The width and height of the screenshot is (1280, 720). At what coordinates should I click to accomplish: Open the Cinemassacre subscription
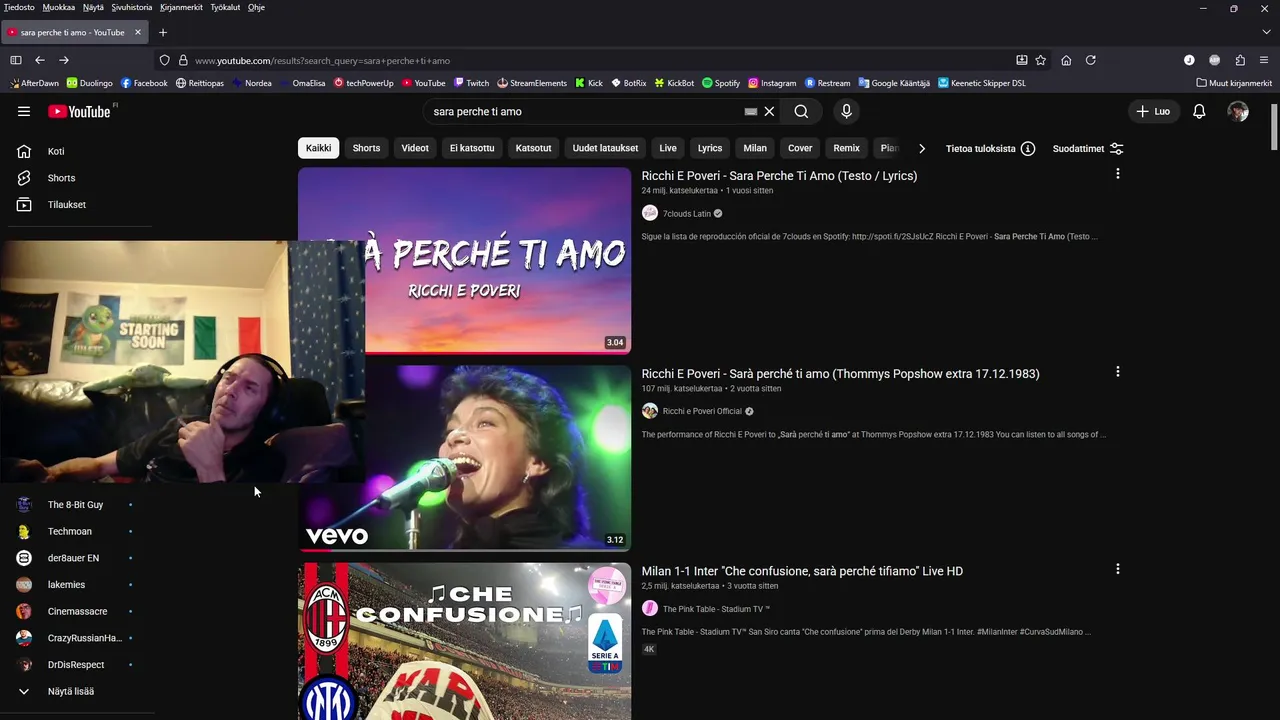click(x=76, y=611)
